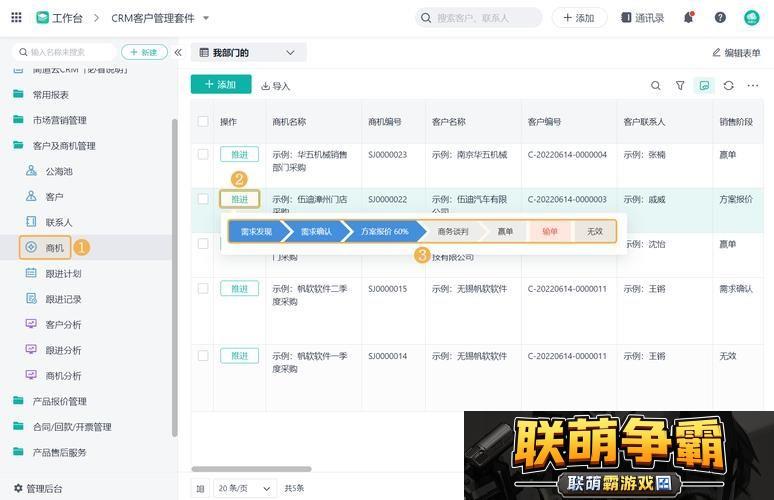Focus the sidebar name search field

[64, 52]
